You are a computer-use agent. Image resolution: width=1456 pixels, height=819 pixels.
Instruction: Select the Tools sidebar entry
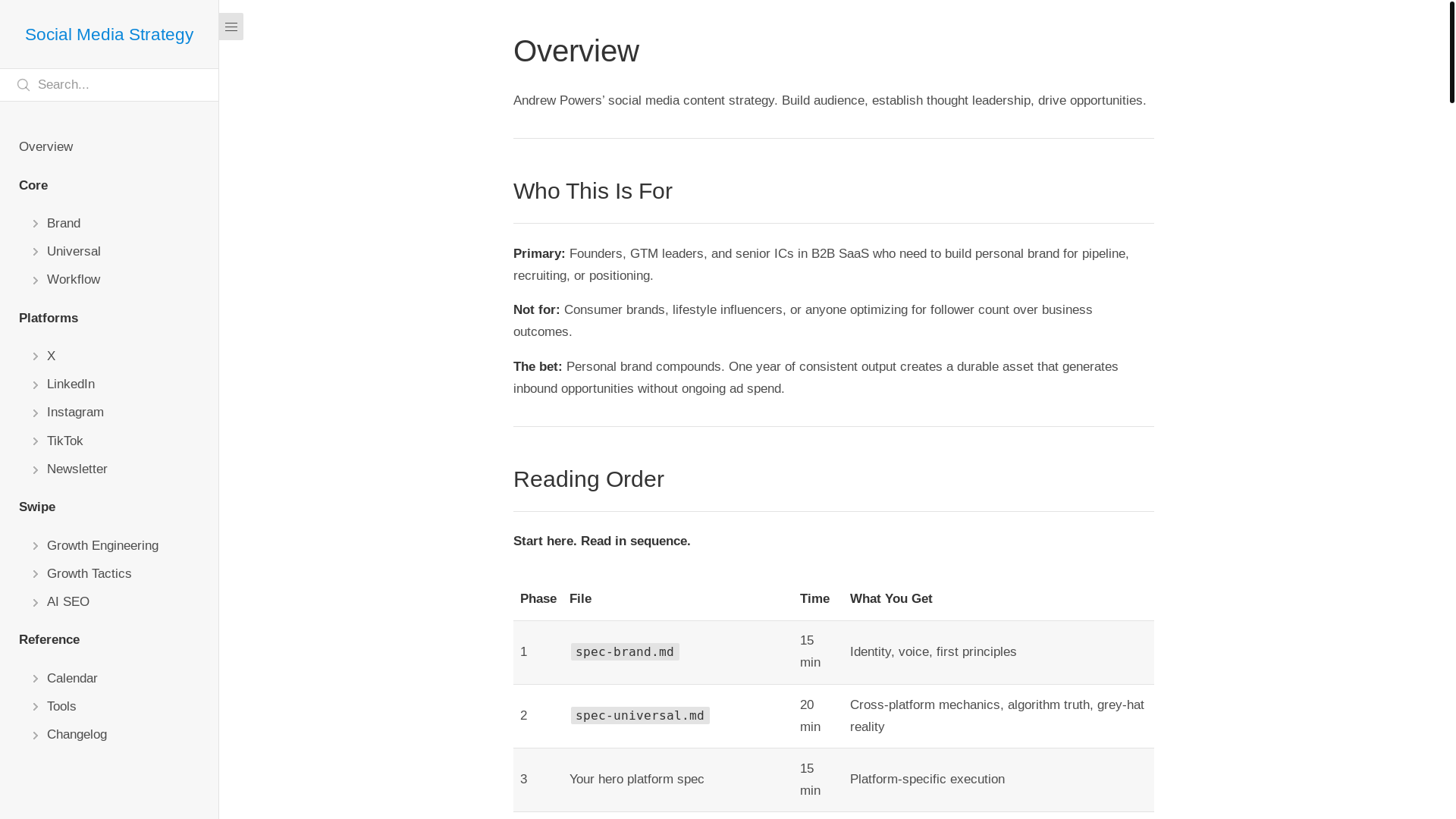point(61,707)
